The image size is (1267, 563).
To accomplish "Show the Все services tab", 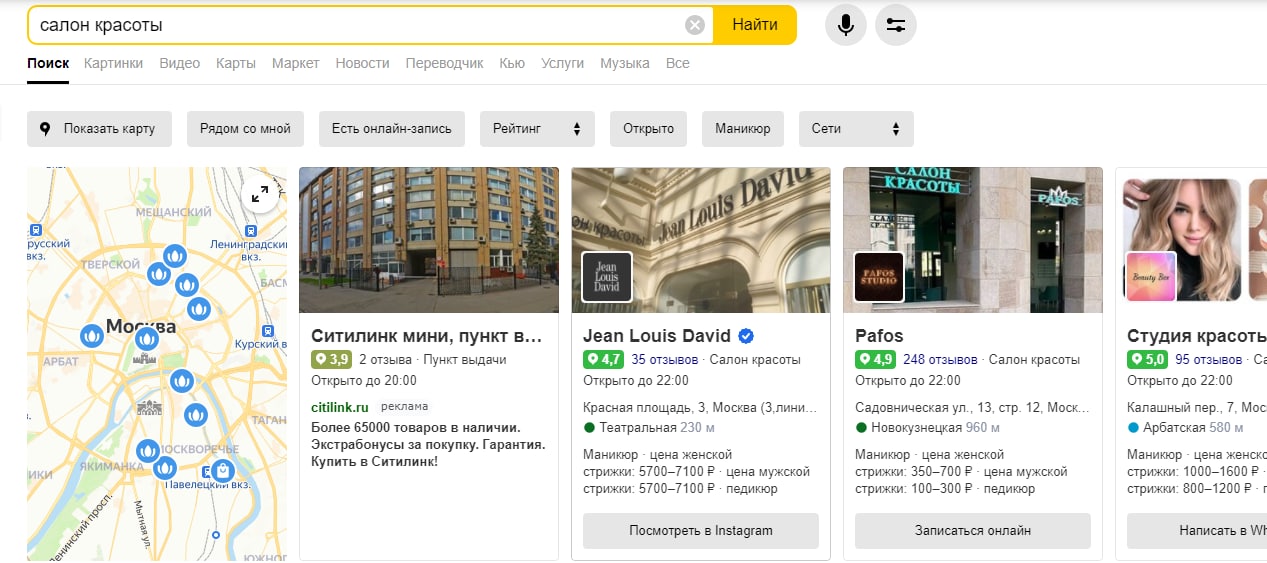I will pos(678,63).
